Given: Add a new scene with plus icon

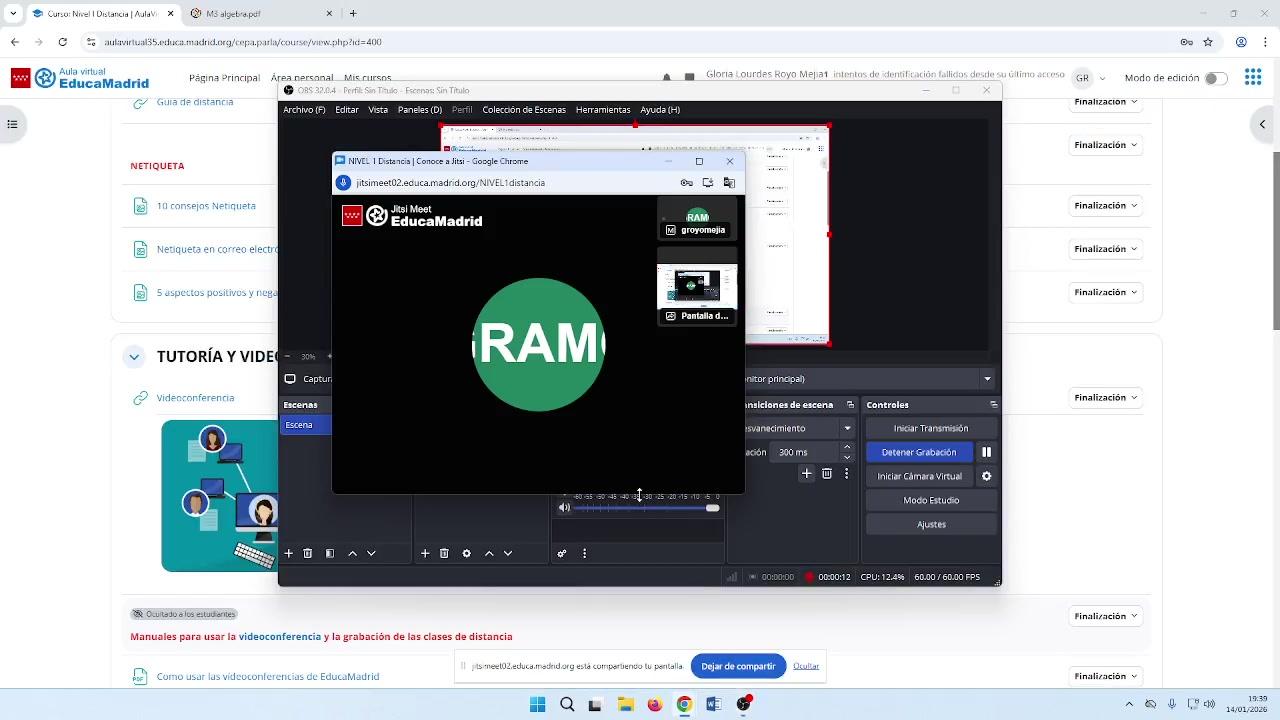Looking at the screenshot, I should tap(289, 553).
